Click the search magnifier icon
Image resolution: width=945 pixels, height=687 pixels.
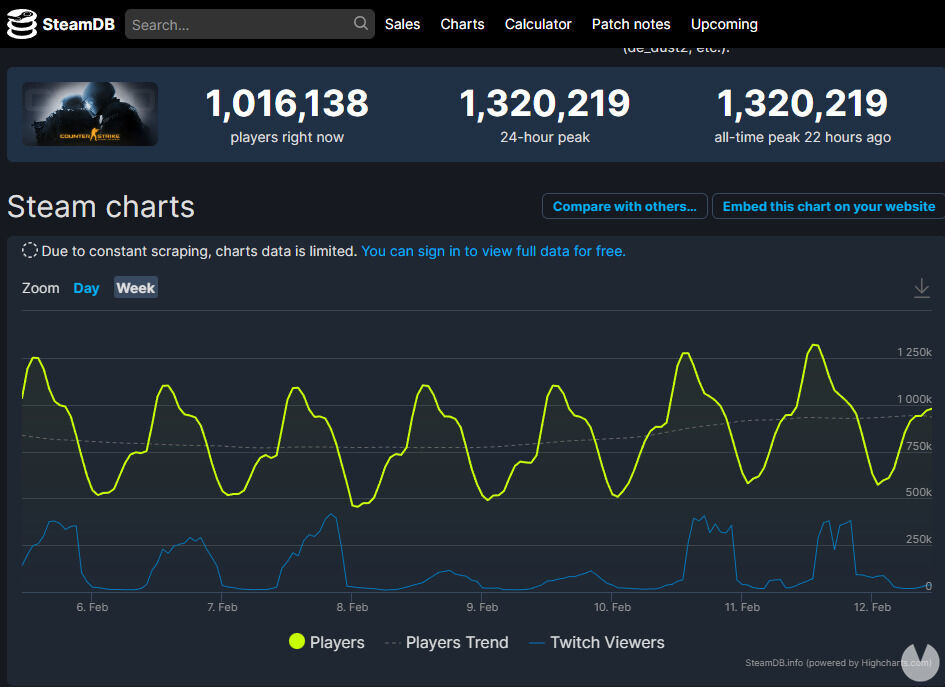point(360,24)
